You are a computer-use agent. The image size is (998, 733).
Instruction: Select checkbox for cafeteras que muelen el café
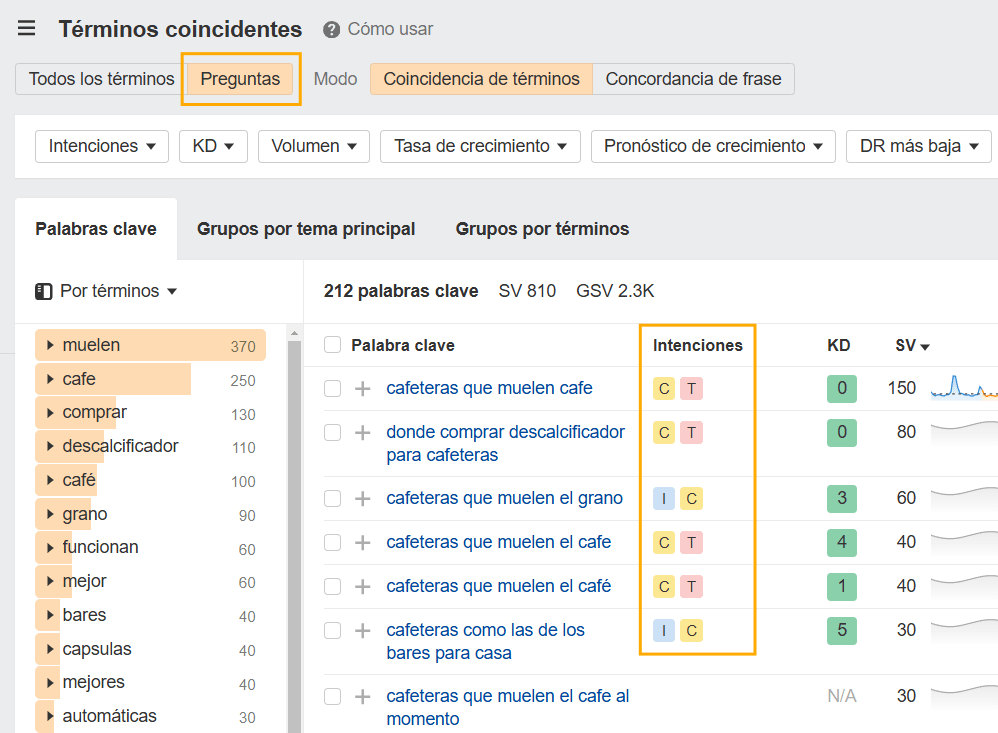pos(333,587)
